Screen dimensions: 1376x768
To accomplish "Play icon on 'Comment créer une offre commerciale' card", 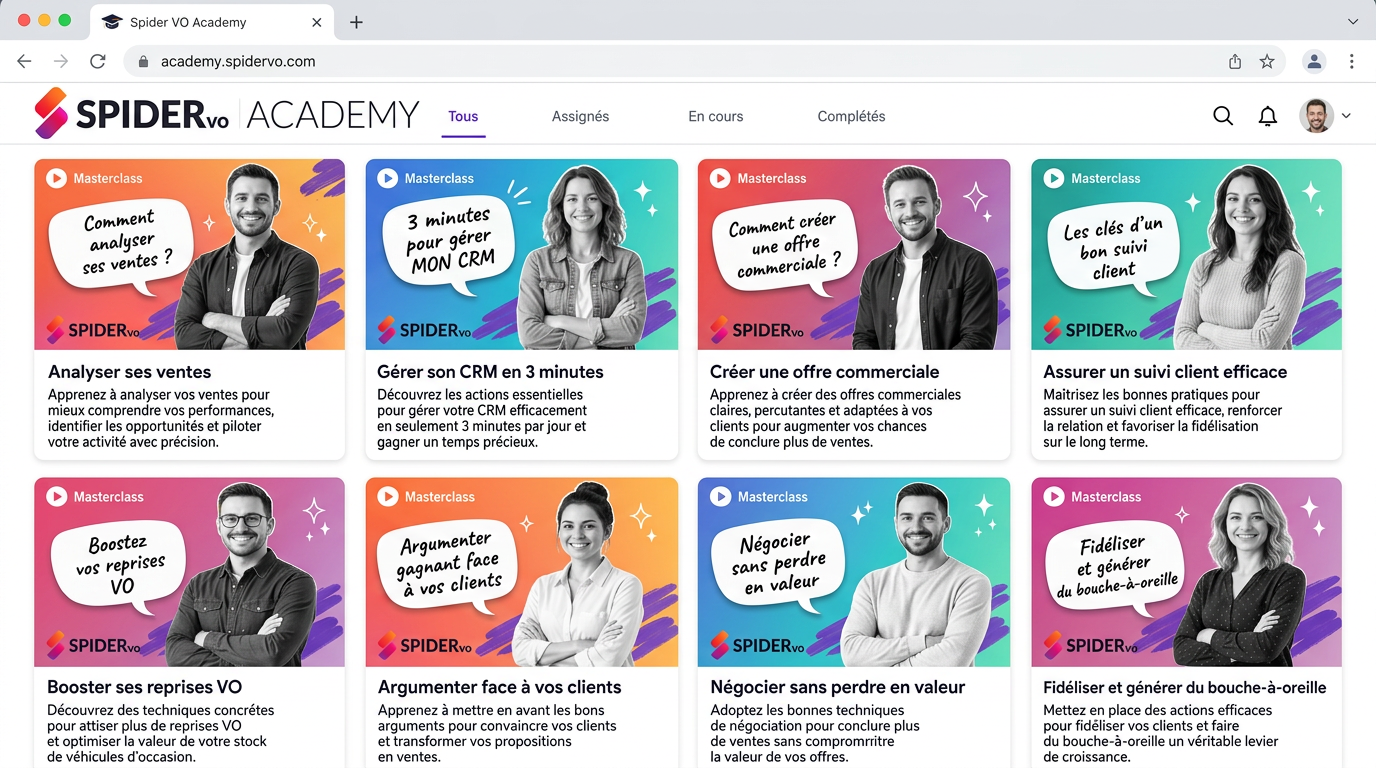I will (719, 178).
